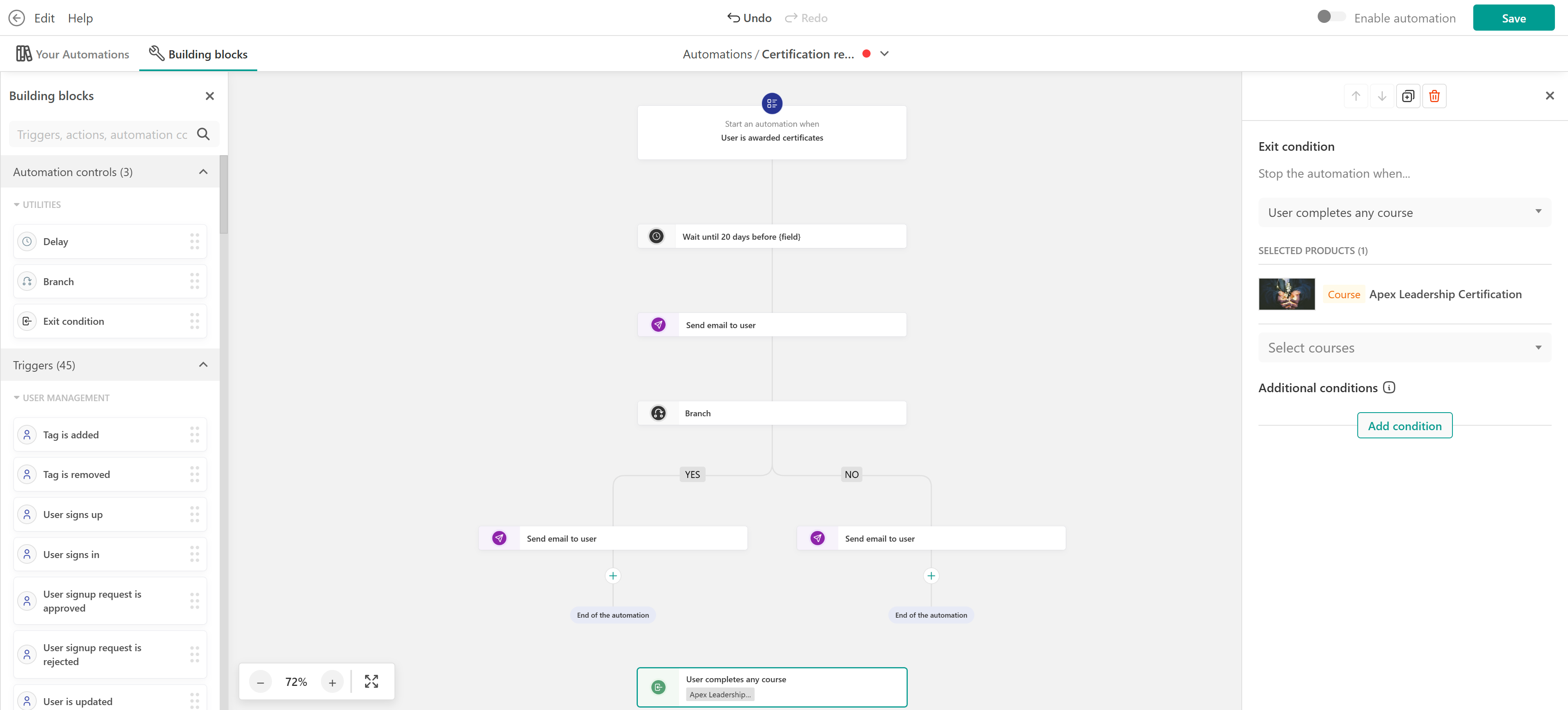Click the Save button
Viewport: 1568px width, 710px height.
click(1513, 18)
